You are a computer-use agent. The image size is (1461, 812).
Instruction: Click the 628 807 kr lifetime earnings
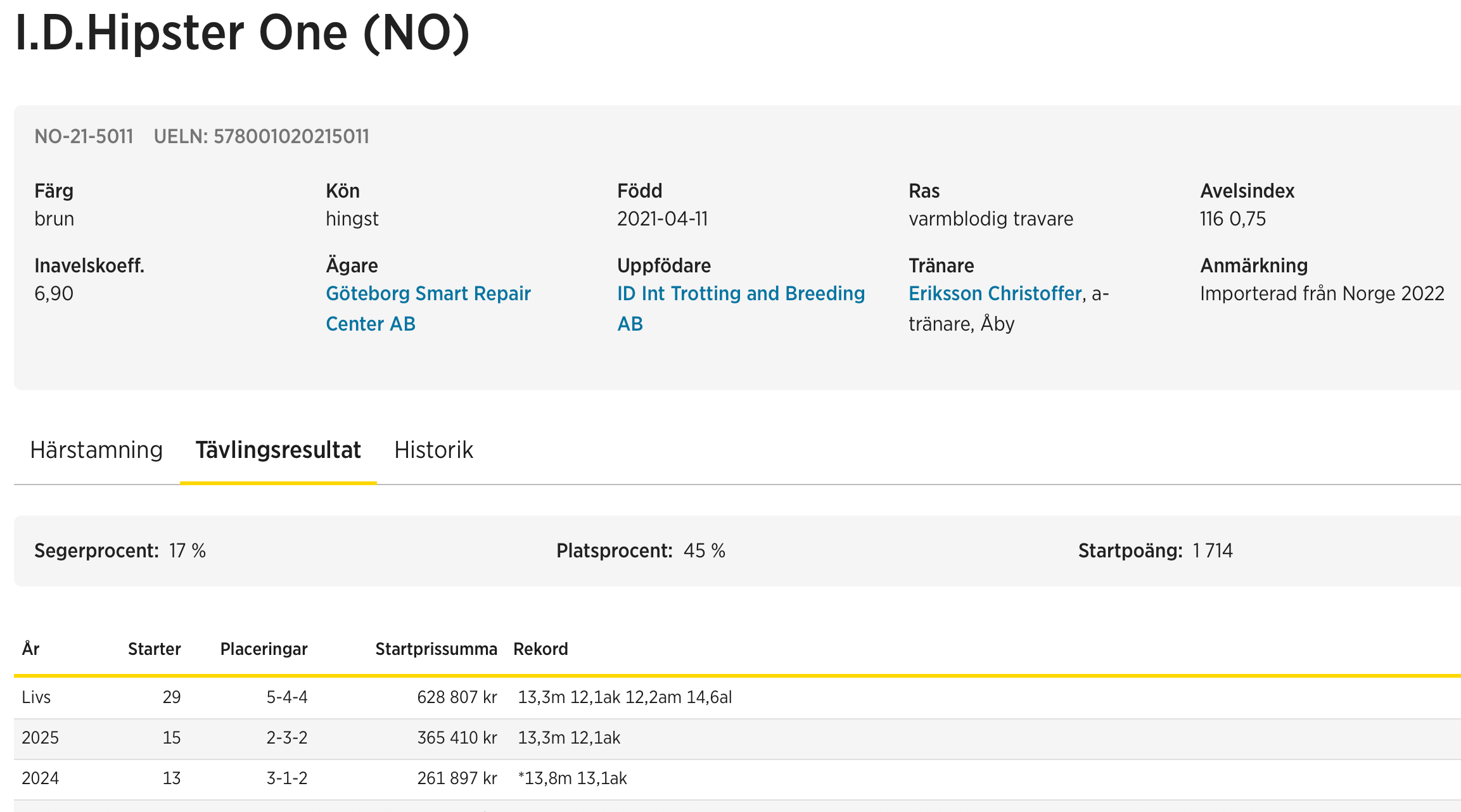point(456,697)
